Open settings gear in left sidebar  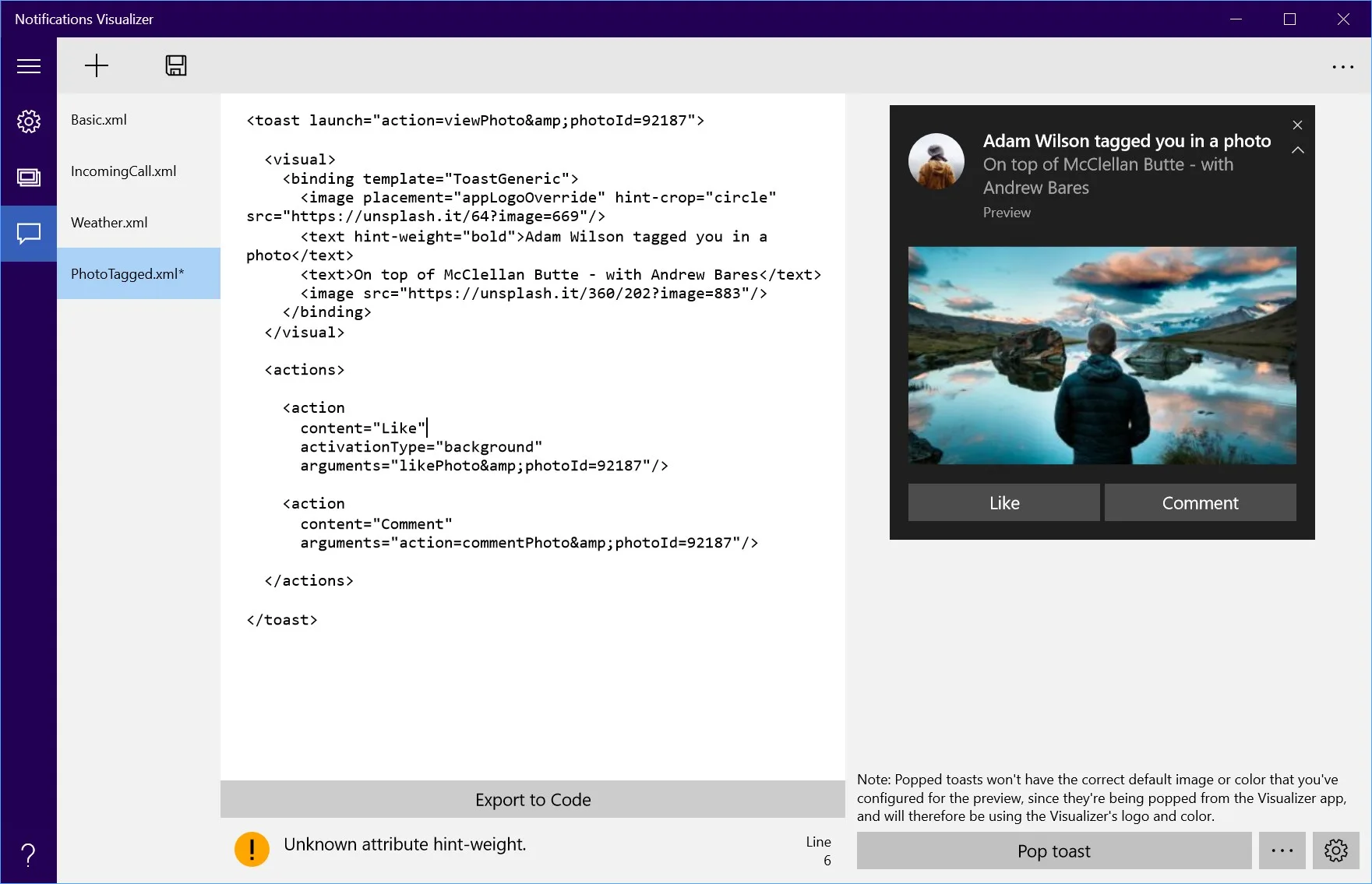(x=29, y=122)
